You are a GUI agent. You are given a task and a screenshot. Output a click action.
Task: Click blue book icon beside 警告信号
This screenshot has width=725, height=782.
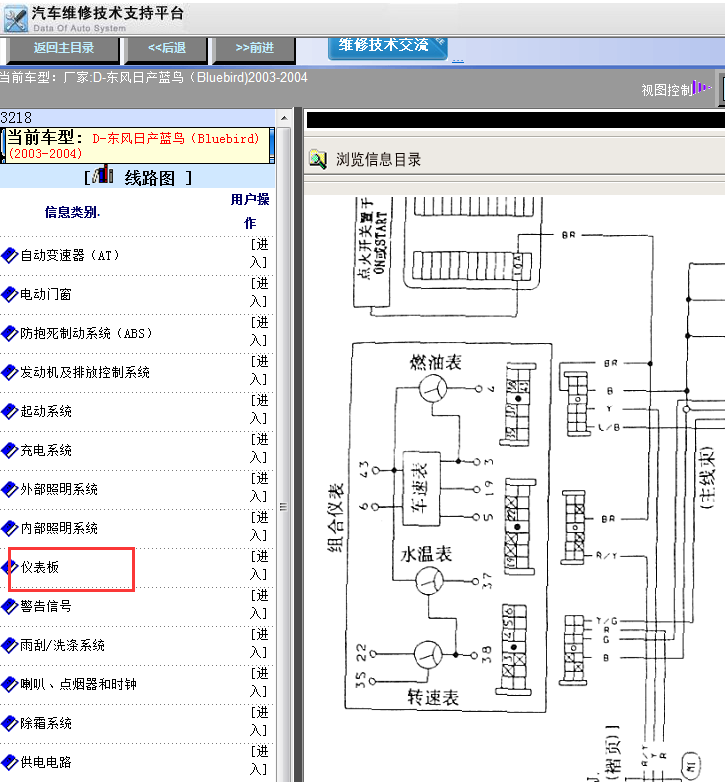point(9,606)
